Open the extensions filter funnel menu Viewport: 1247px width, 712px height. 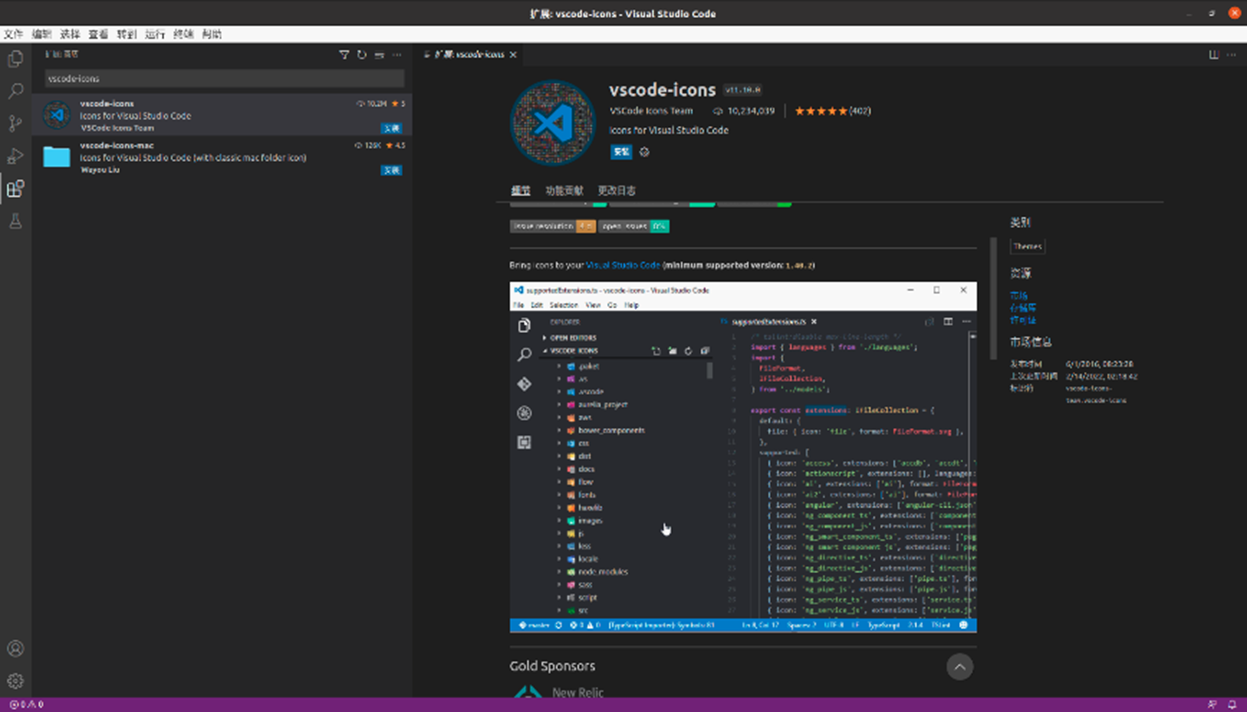click(x=344, y=55)
